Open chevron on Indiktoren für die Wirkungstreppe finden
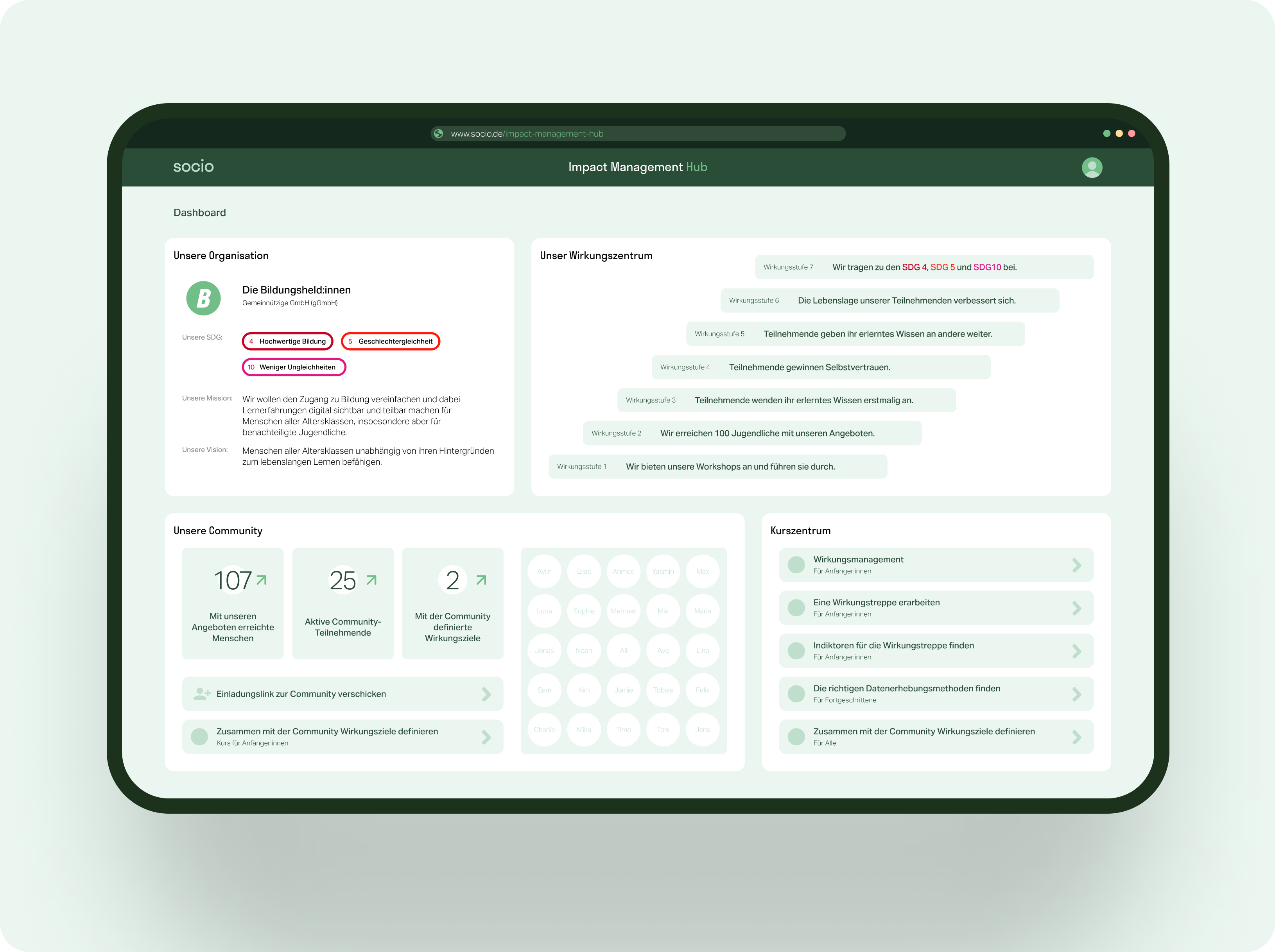The height and width of the screenshot is (952, 1275). (1076, 651)
